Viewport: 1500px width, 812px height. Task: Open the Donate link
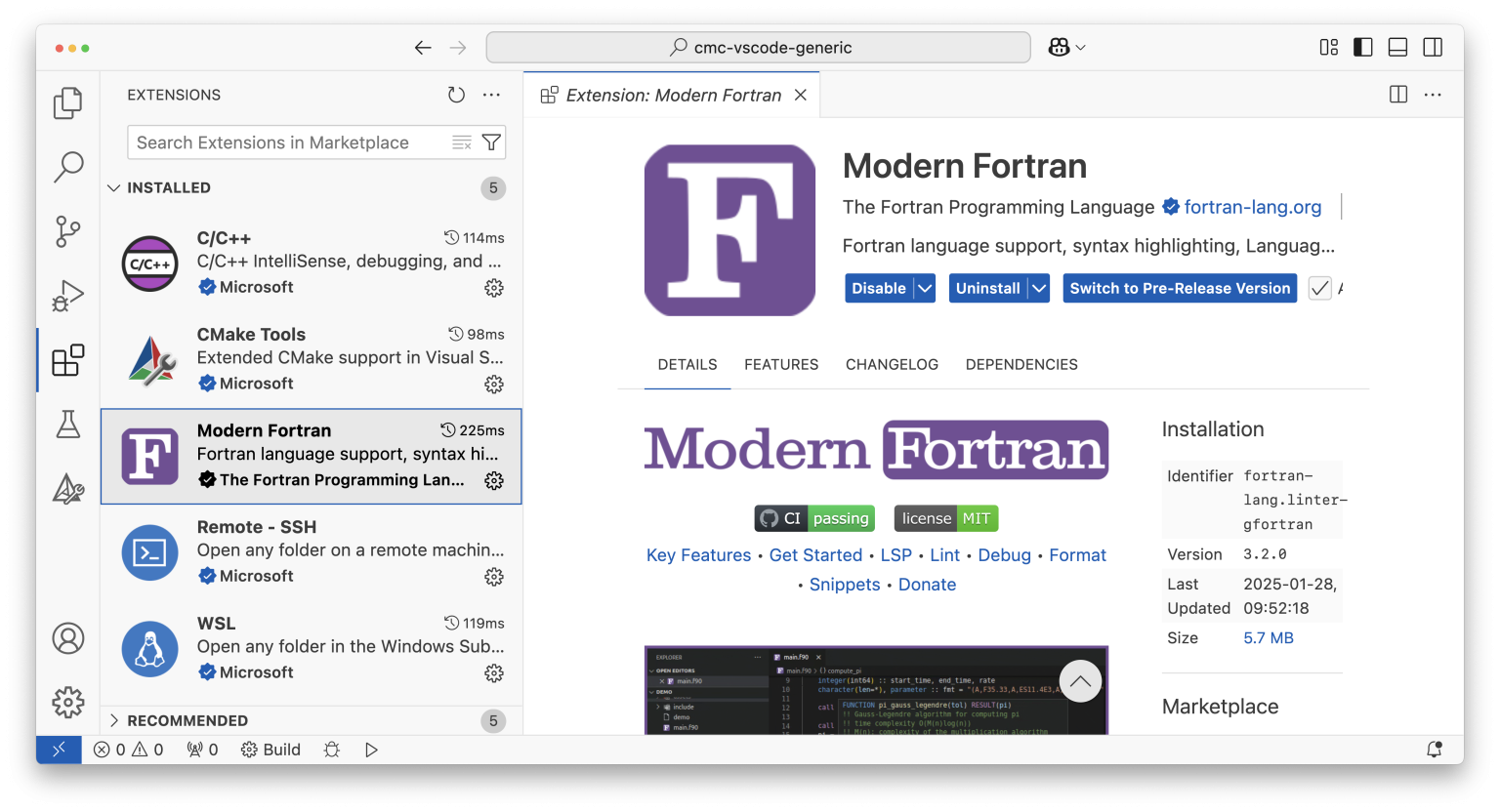[x=927, y=585]
